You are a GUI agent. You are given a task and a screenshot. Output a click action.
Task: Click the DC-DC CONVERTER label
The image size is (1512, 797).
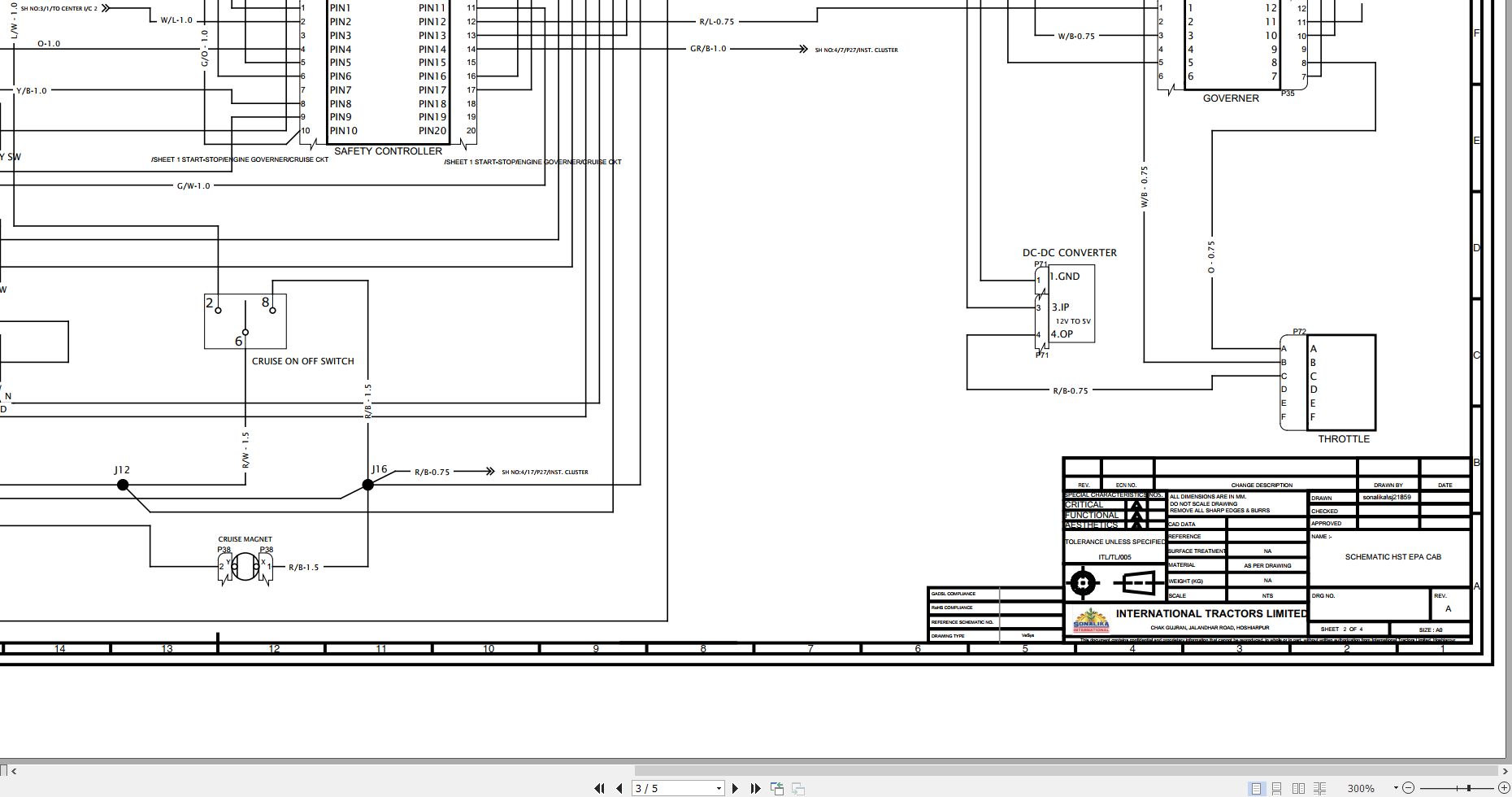[1070, 253]
